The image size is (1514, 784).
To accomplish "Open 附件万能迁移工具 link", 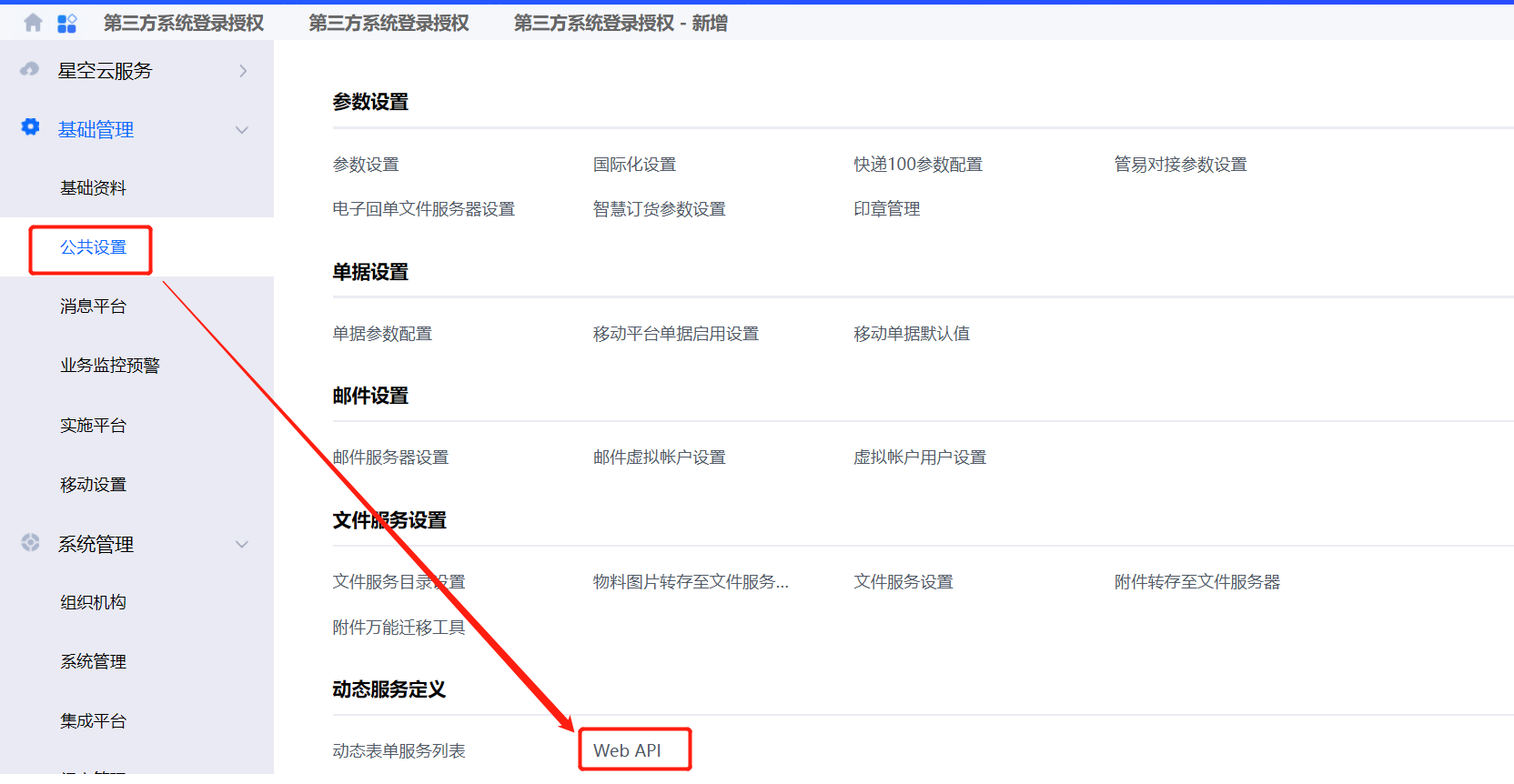I will [399, 628].
